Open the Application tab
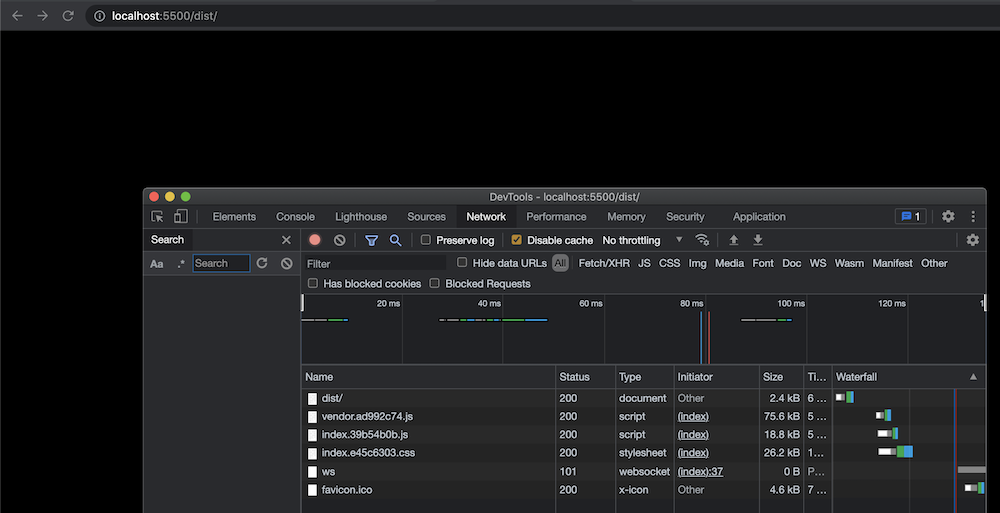The width and height of the screenshot is (1000, 513). click(x=759, y=216)
